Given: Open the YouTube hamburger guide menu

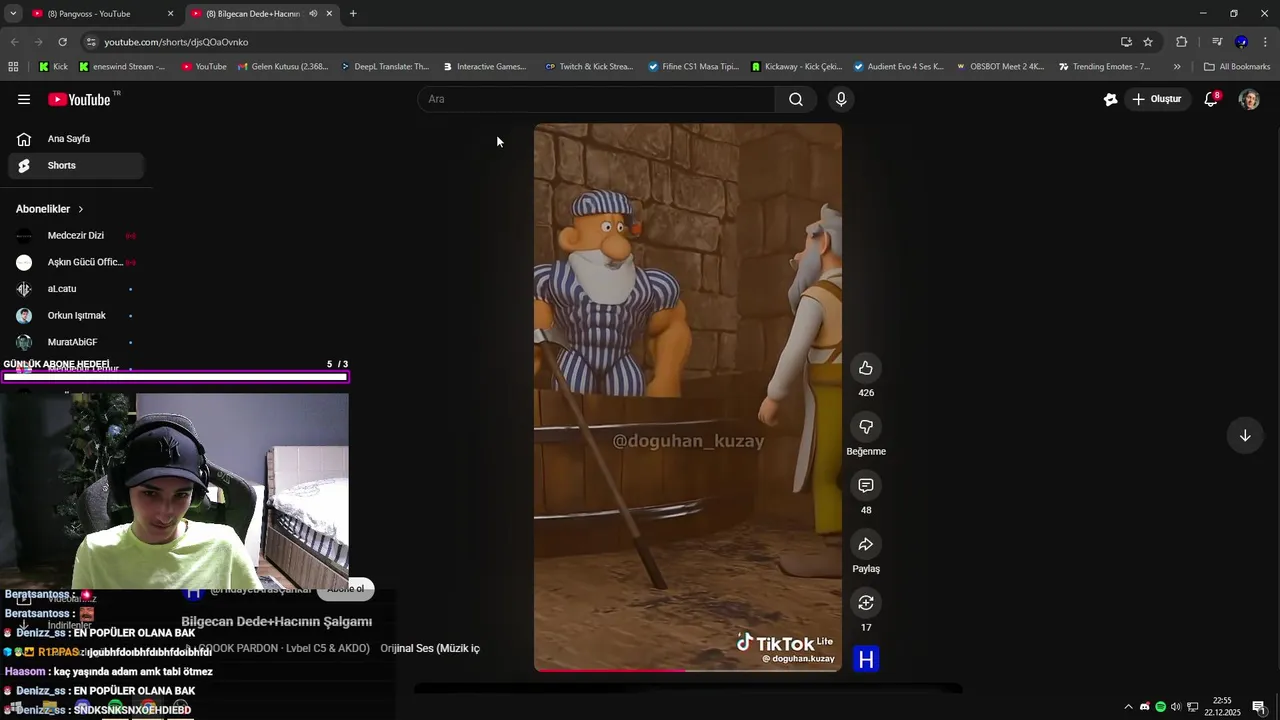Looking at the screenshot, I should [24, 99].
